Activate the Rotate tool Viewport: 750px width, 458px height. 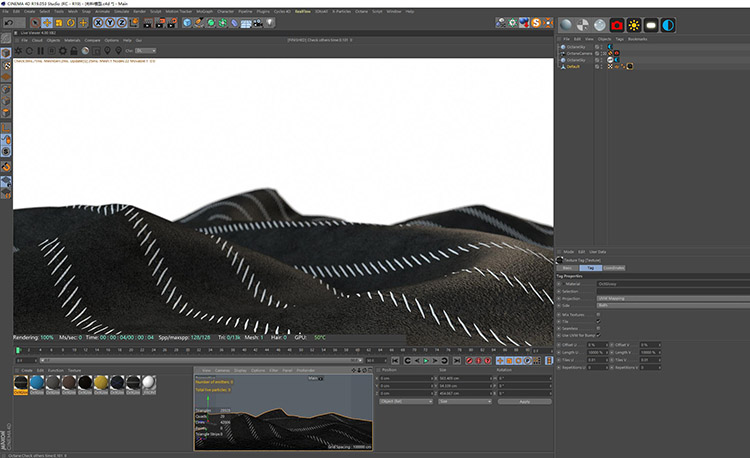click(x=71, y=22)
